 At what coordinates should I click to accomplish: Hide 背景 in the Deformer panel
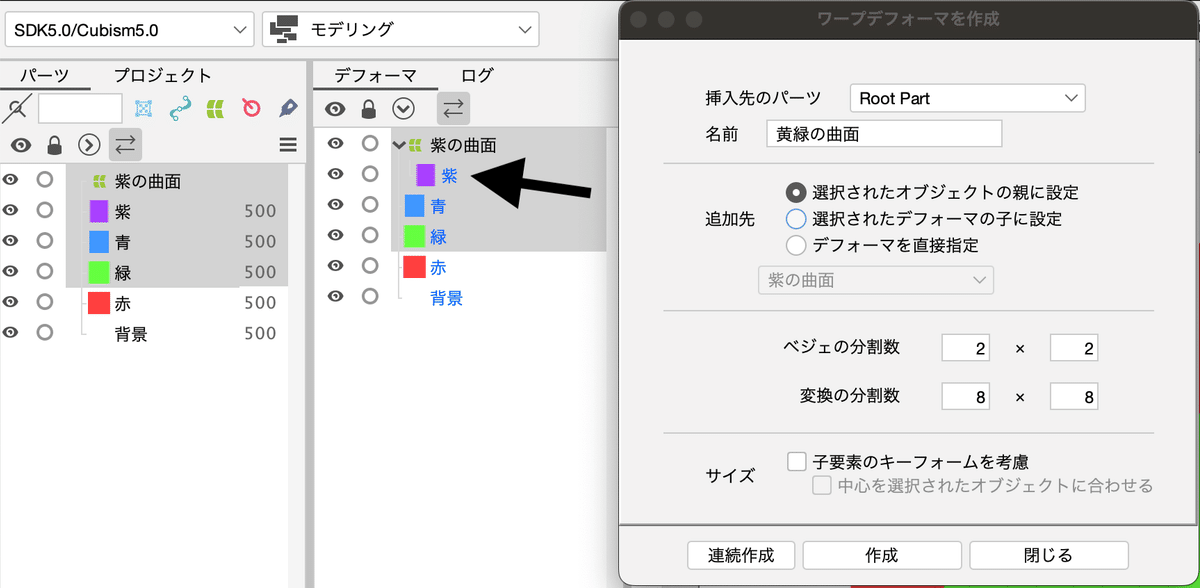336,296
